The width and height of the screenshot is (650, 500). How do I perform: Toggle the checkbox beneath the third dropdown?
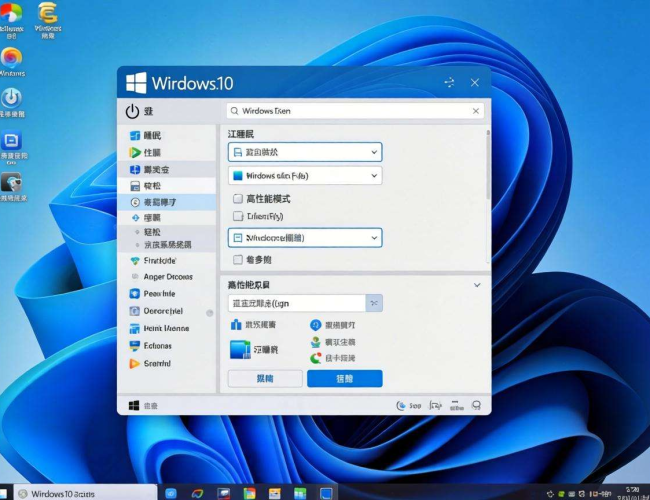pyautogui.click(x=238, y=260)
